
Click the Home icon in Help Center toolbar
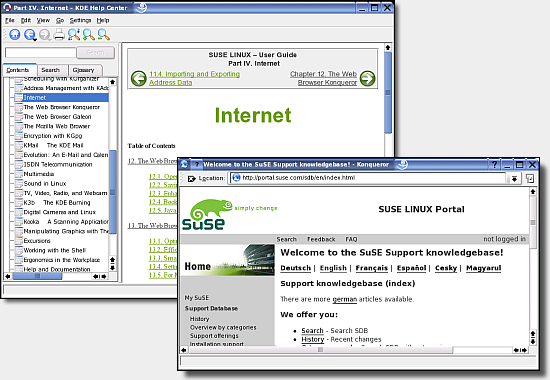pyautogui.click(x=14, y=34)
